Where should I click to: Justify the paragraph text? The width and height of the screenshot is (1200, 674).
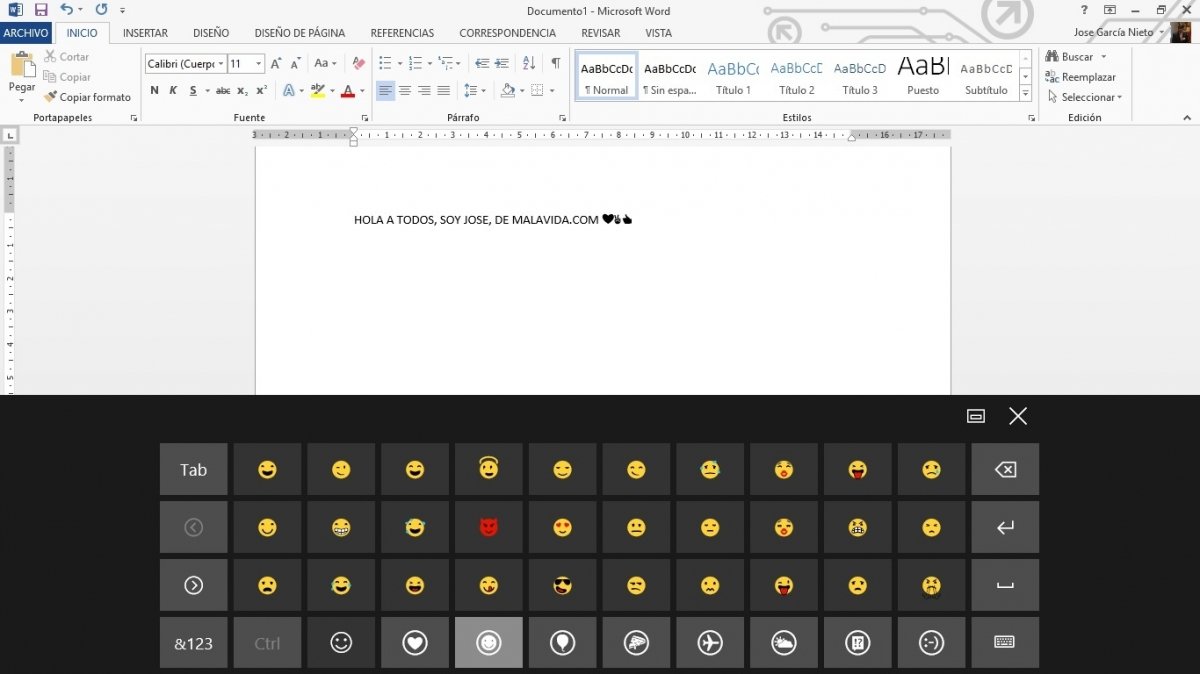click(443, 90)
